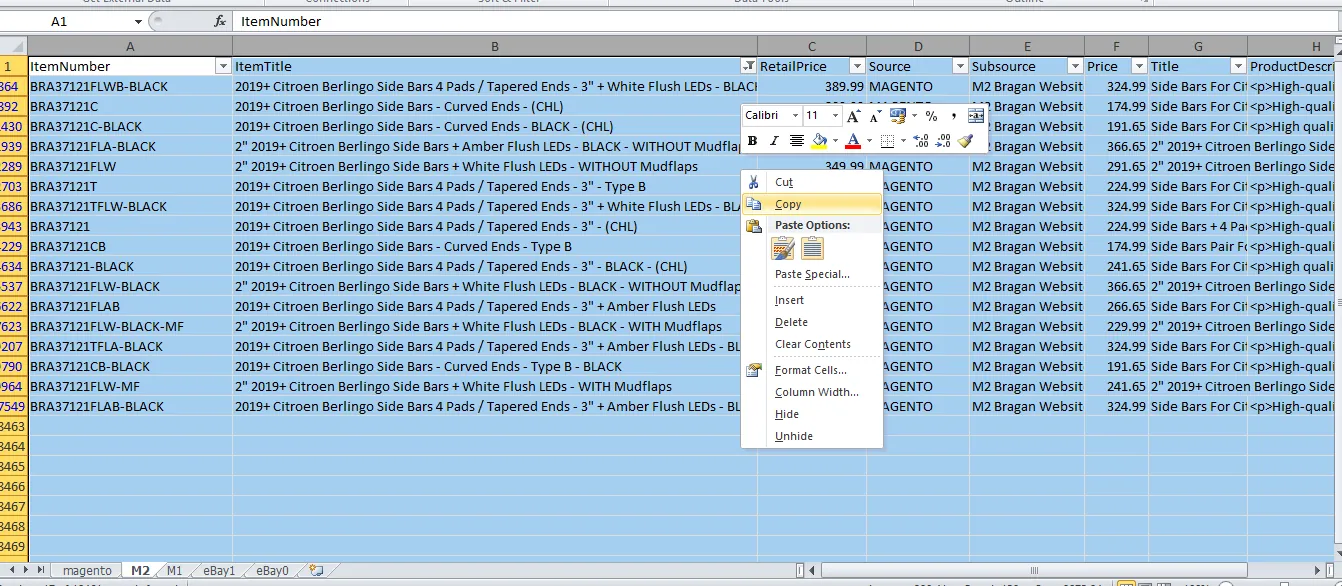
Task: Open Paste Special from context menu
Action: (812, 274)
